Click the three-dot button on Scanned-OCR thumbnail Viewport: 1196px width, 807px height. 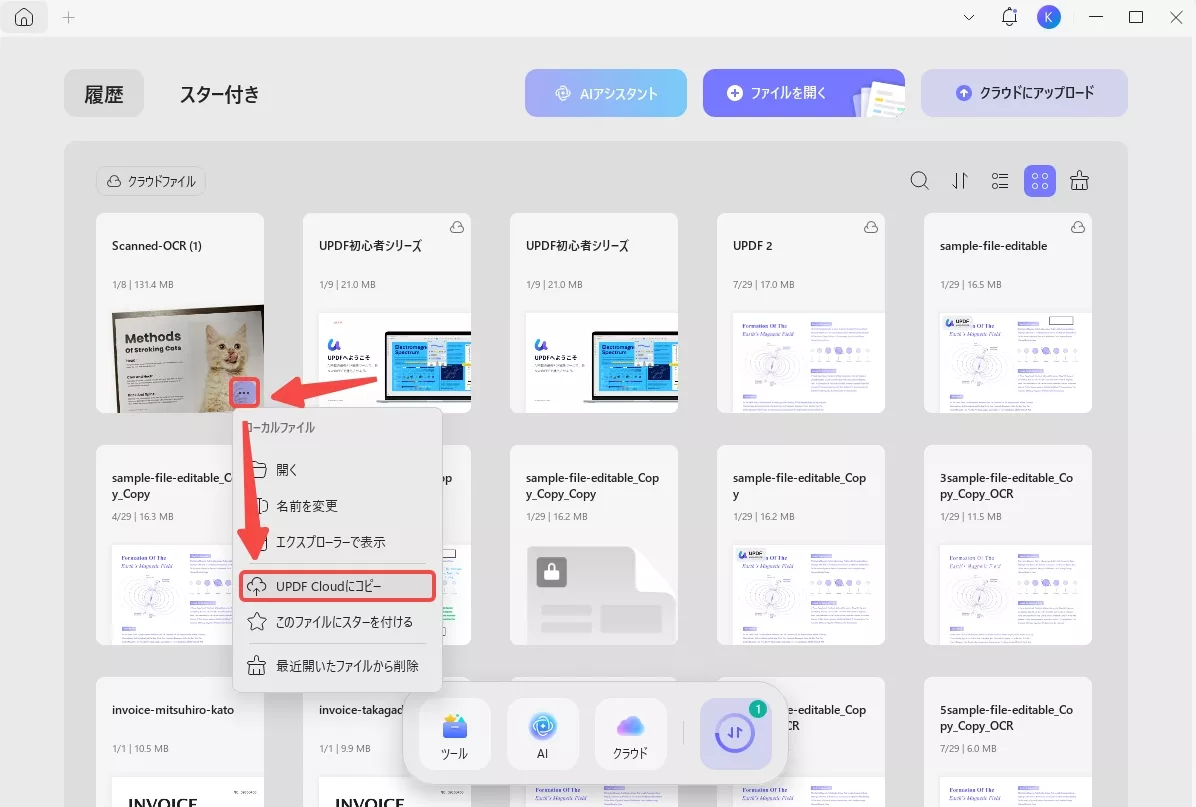coord(244,393)
